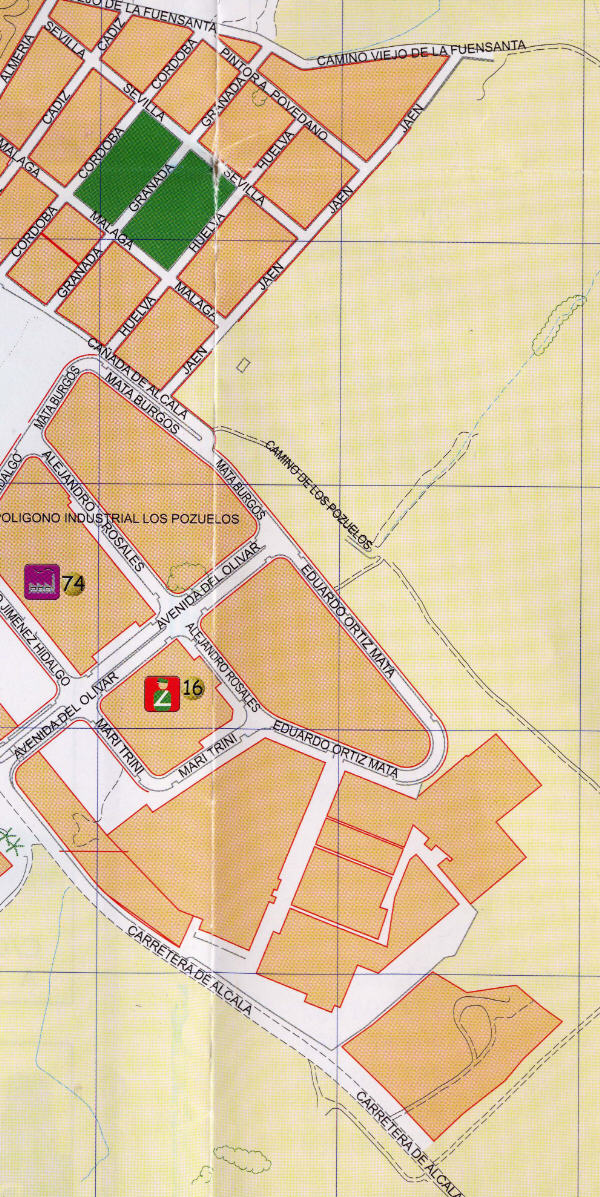Click the small rectangular building outline near Jaen street
Image resolution: width=600 pixels, height=1197 pixels.
(244, 366)
